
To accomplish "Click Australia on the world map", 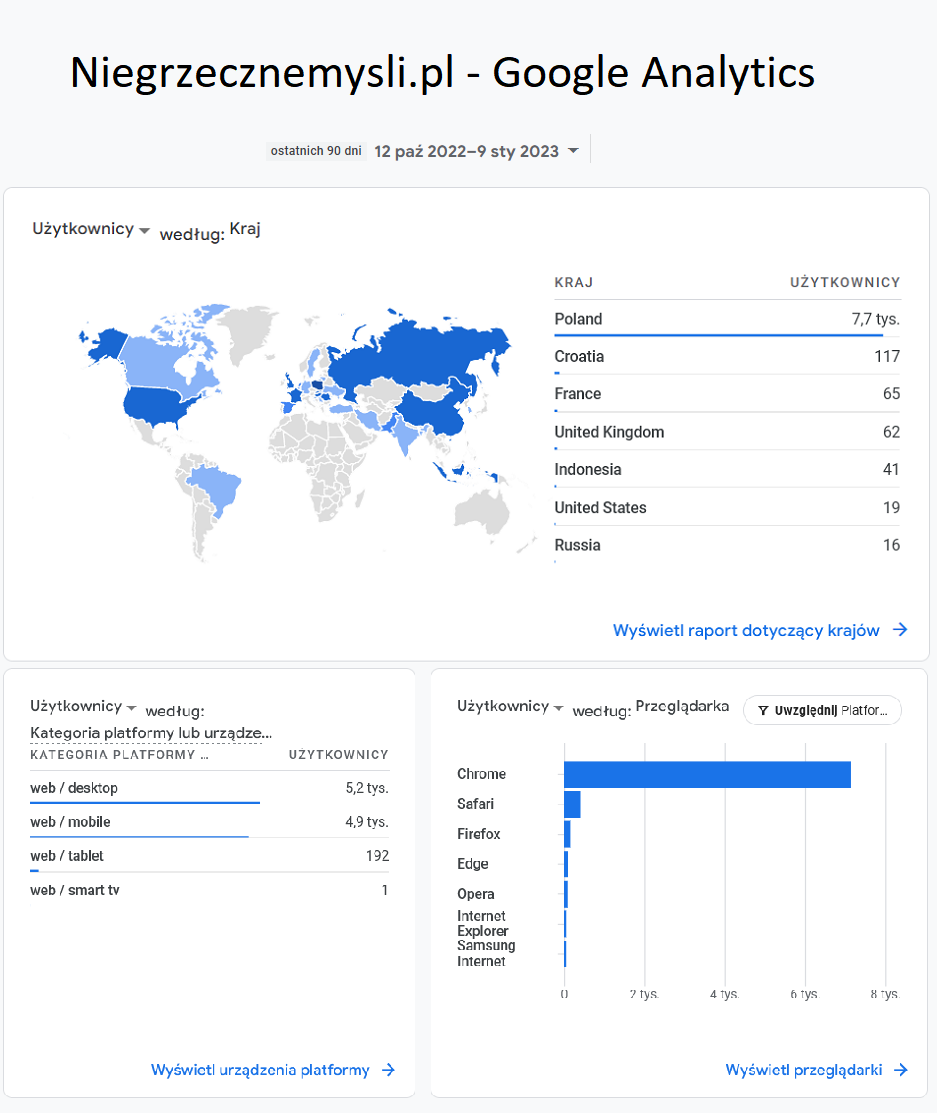I will coord(481,511).
